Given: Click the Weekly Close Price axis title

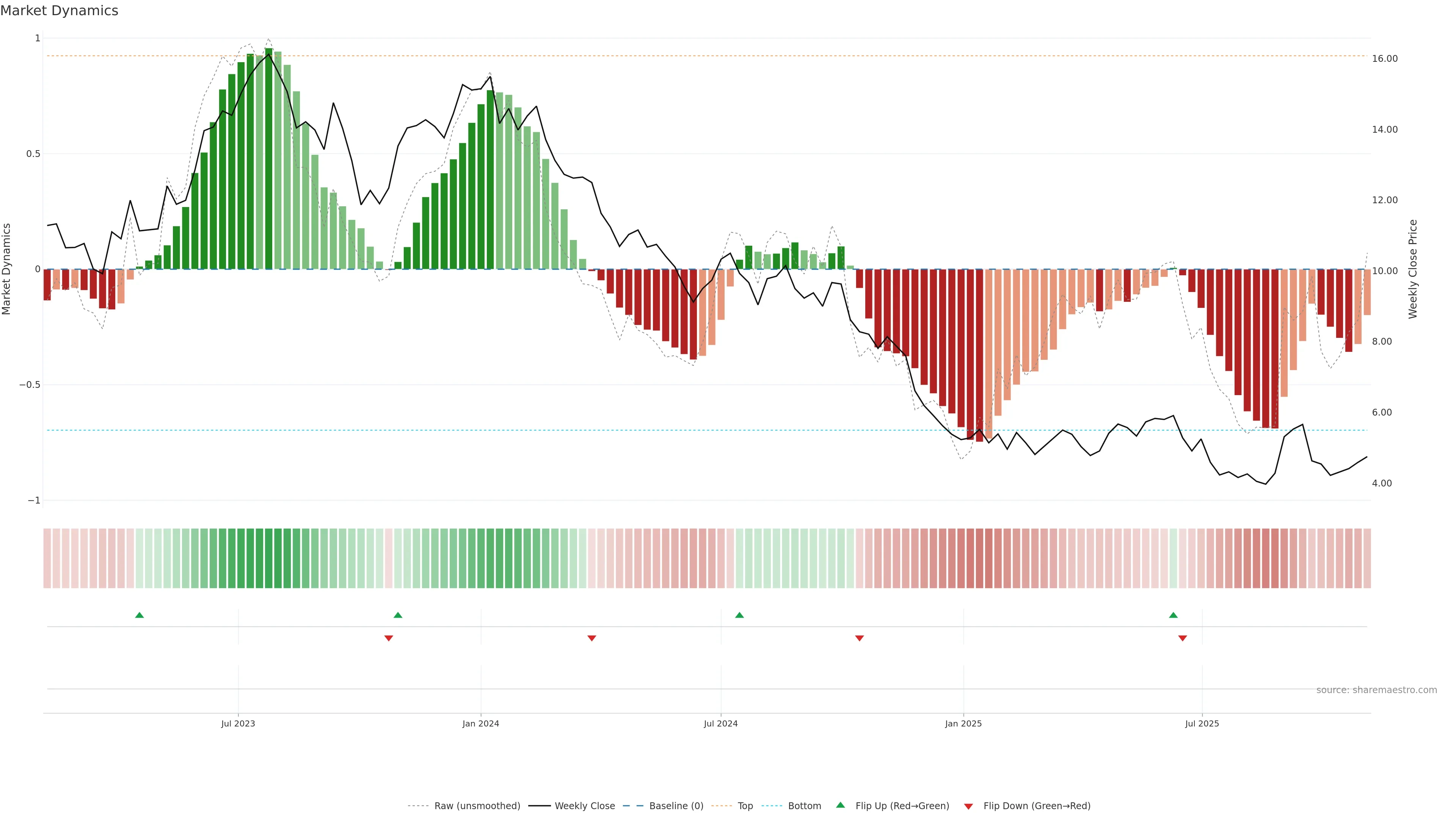Looking at the screenshot, I should pyautogui.click(x=1413, y=269).
